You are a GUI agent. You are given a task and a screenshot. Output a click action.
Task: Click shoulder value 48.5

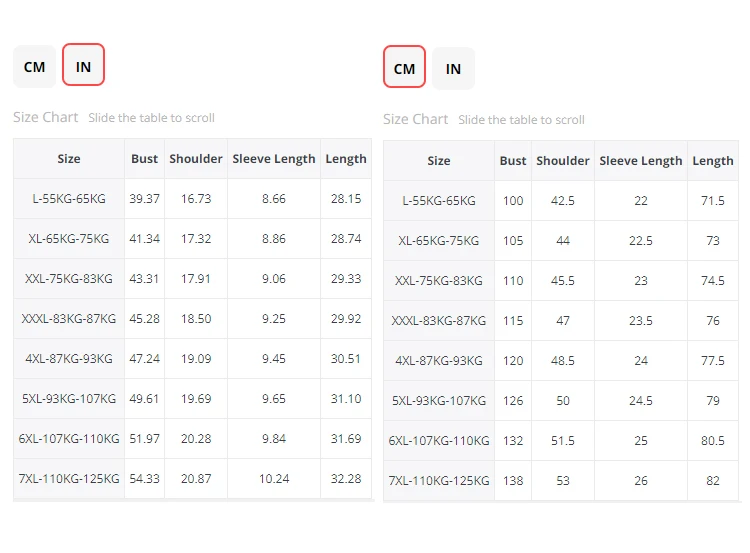[x=563, y=361]
